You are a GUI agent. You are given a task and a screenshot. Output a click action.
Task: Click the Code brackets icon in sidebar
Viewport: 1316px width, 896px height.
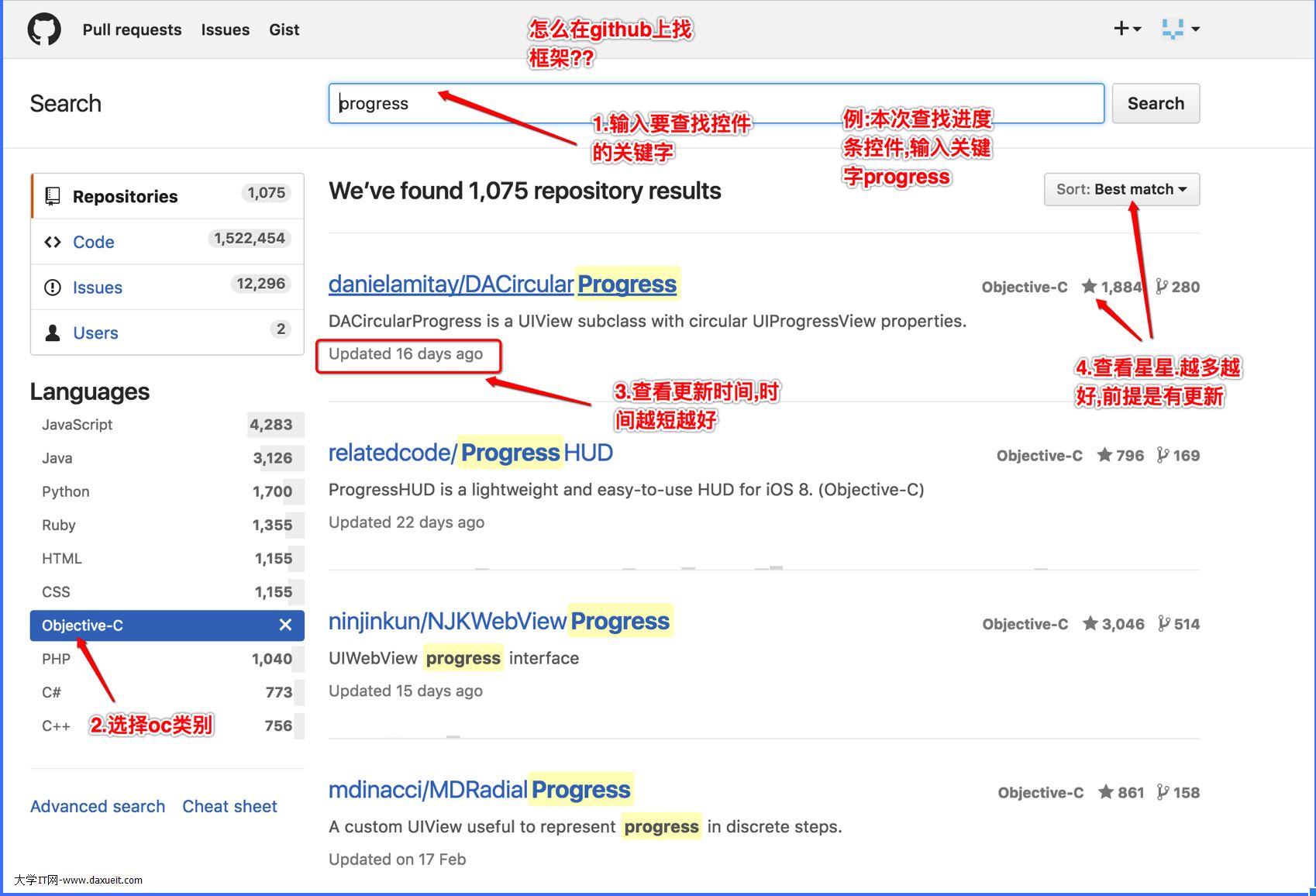(x=53, y=242)
